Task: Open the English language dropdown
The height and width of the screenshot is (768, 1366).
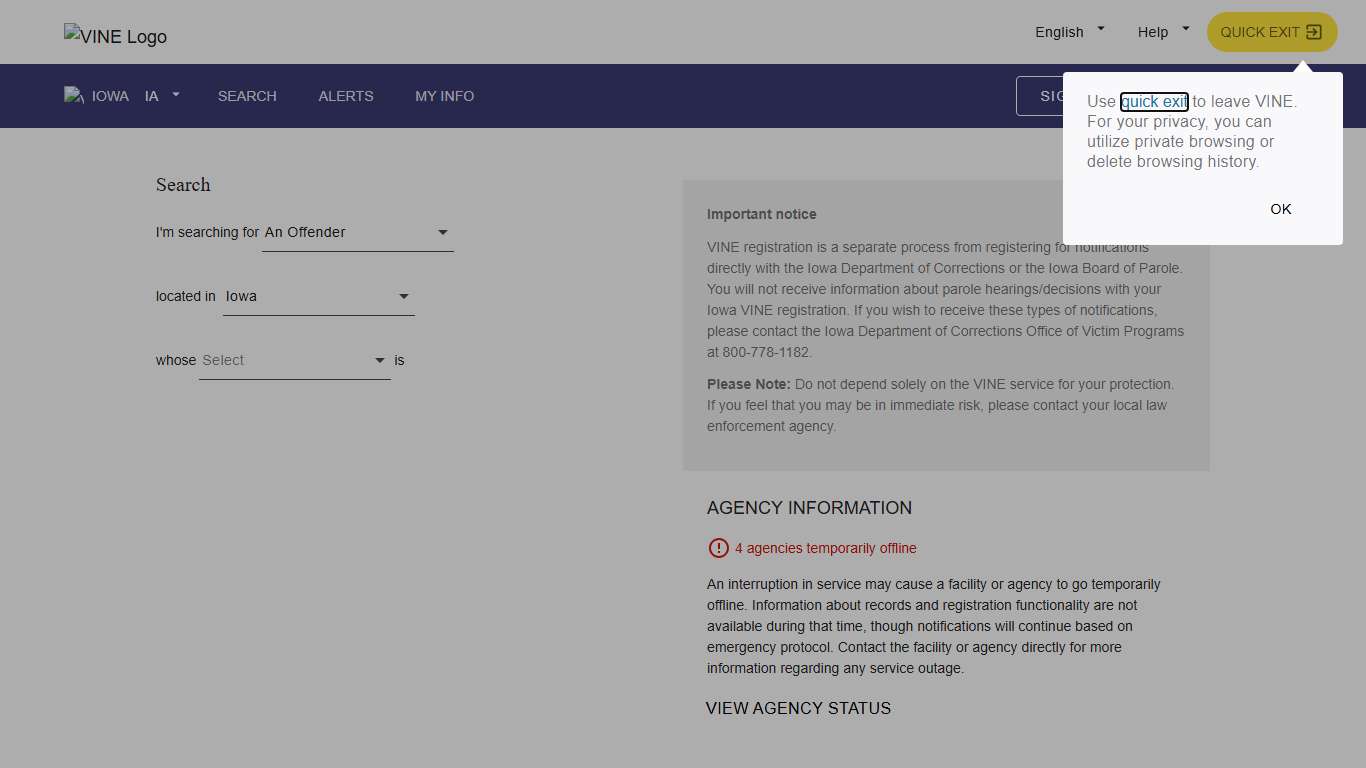Action: click(1069, 32)
